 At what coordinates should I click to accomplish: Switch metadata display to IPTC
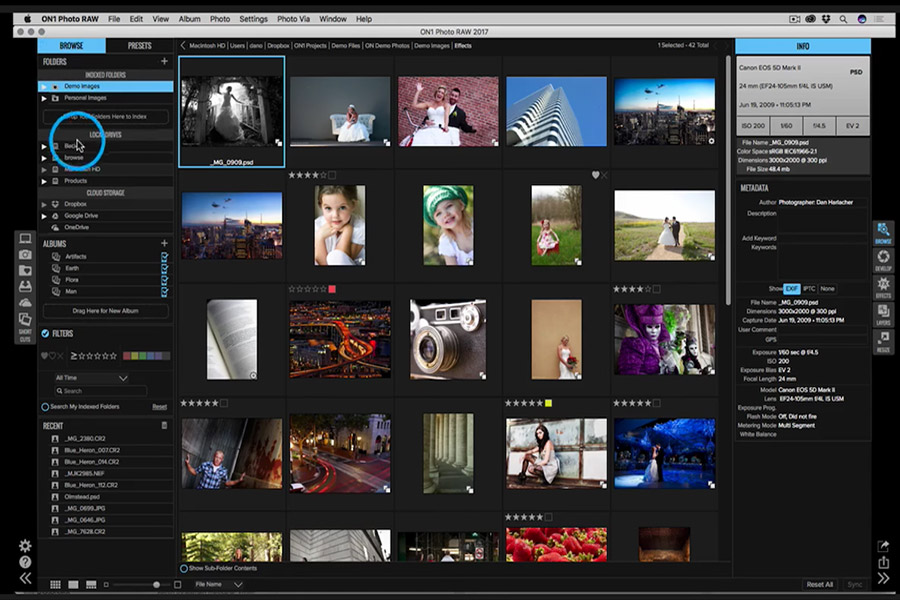click(808, 288)
